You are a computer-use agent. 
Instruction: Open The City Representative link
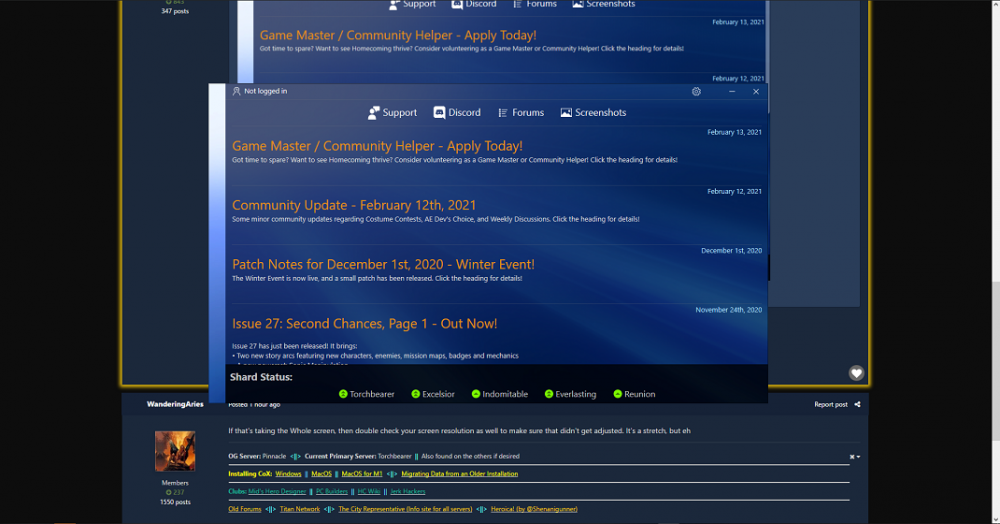pos(405,509)
